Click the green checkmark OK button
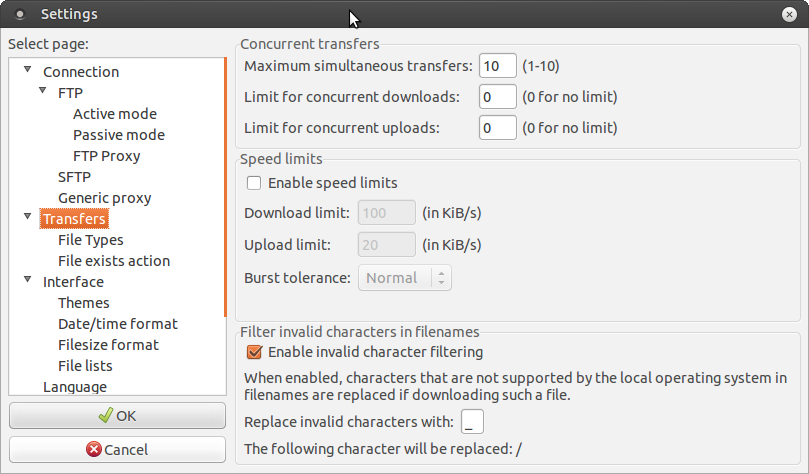809x474 pixels. (118, 415)
